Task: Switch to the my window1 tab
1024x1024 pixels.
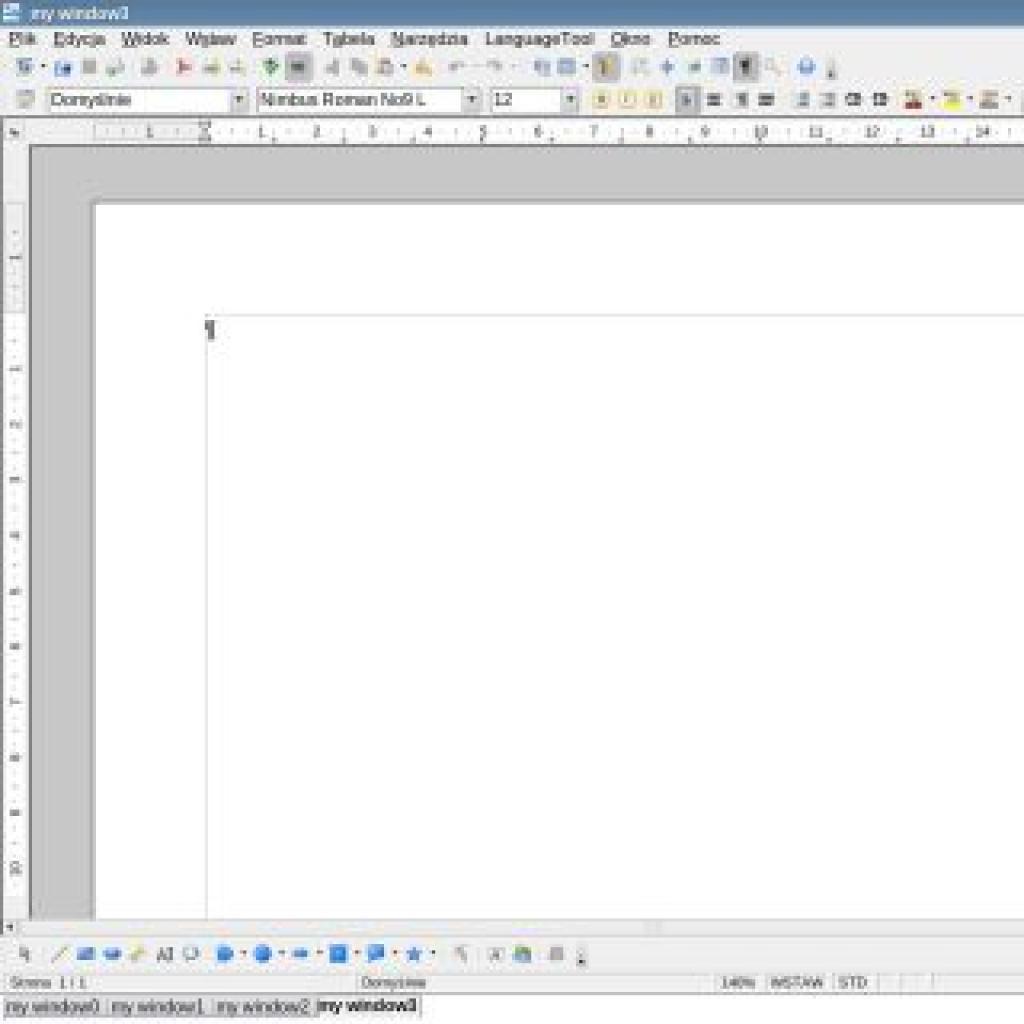Action: coord(158,1006)
